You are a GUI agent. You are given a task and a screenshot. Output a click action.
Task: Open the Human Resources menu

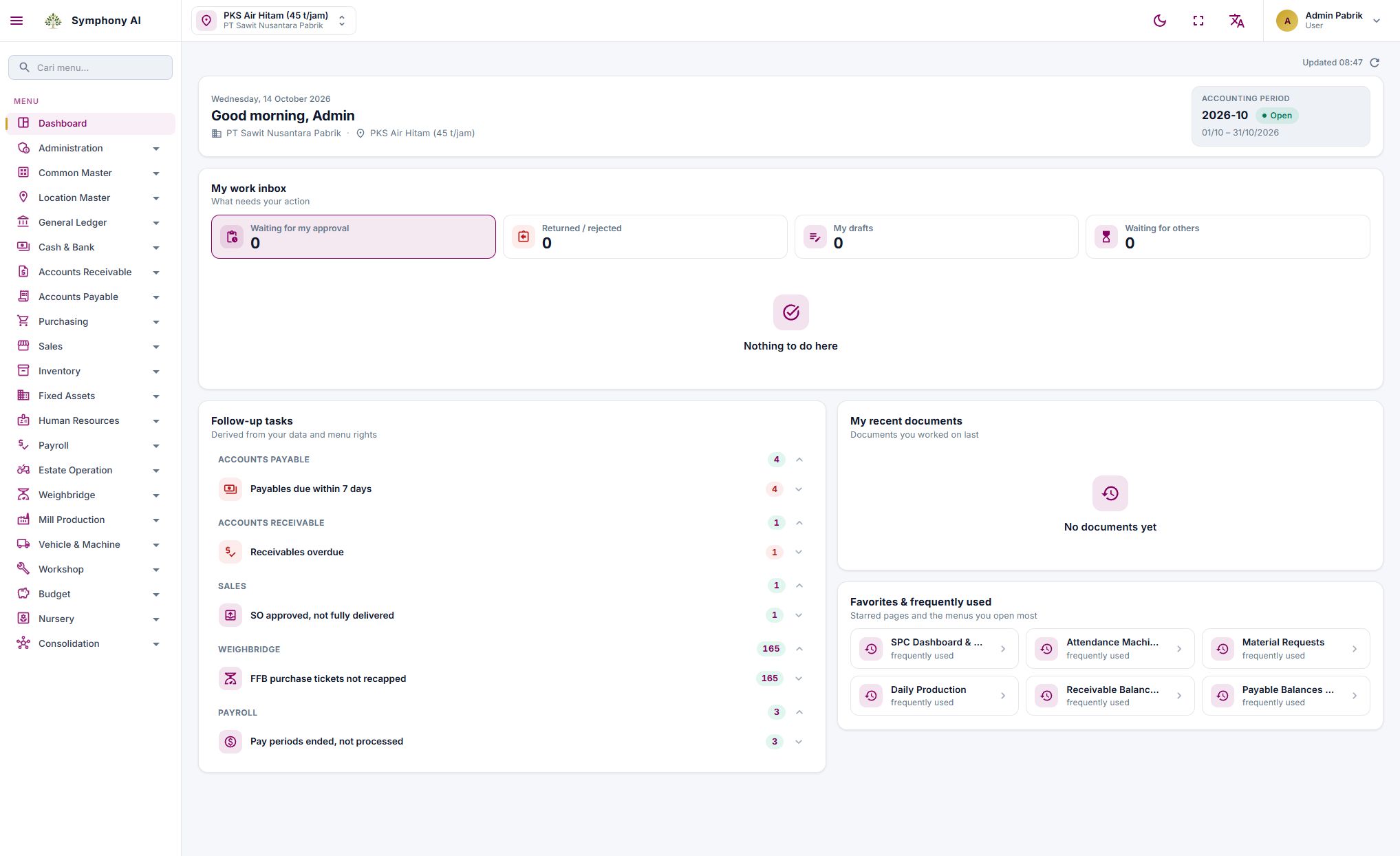click(x=91, y=420)
